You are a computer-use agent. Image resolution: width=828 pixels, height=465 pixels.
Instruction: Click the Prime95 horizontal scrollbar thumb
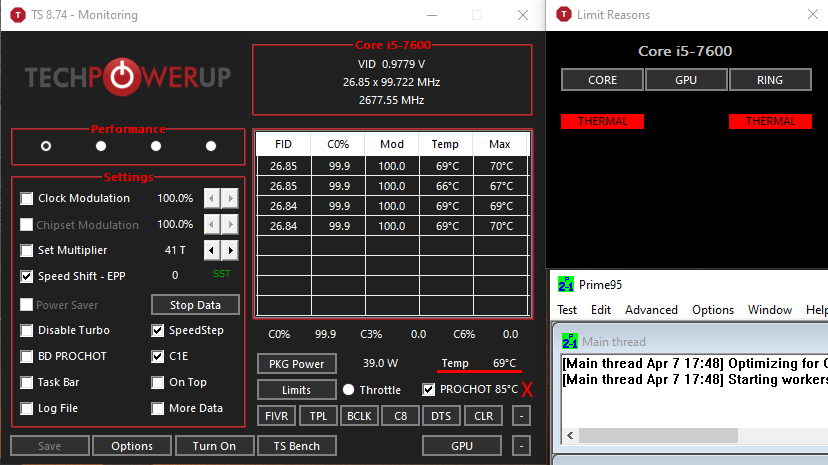[x=658, y=435]
